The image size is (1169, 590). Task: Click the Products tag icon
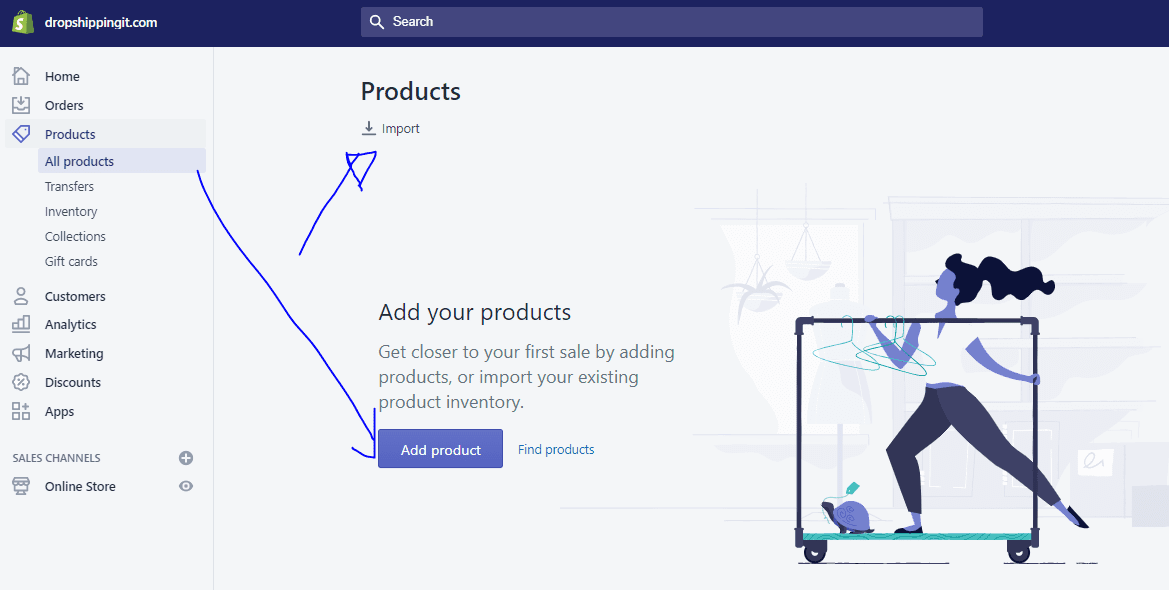[x=21, y=134]
